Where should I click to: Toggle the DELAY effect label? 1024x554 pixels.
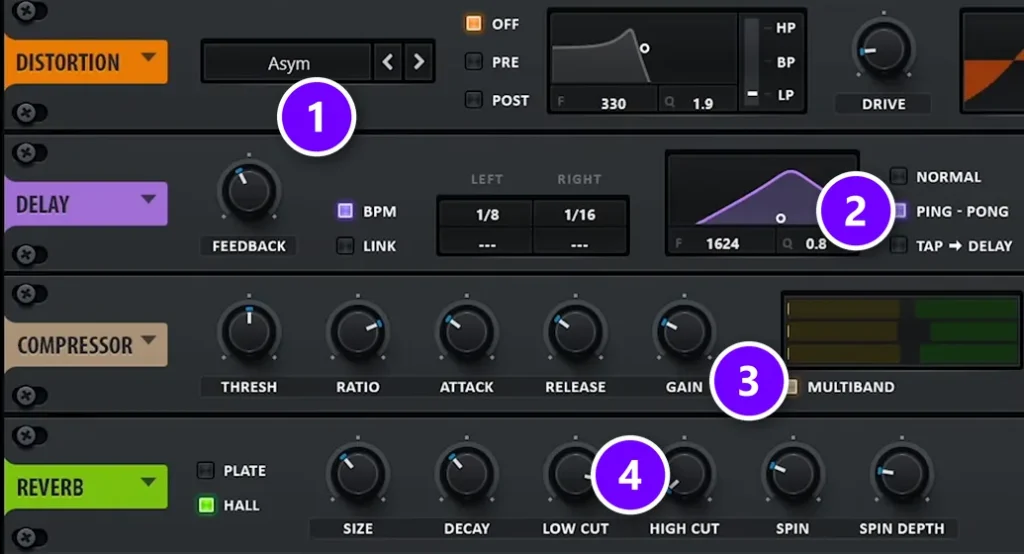(42, 204)
